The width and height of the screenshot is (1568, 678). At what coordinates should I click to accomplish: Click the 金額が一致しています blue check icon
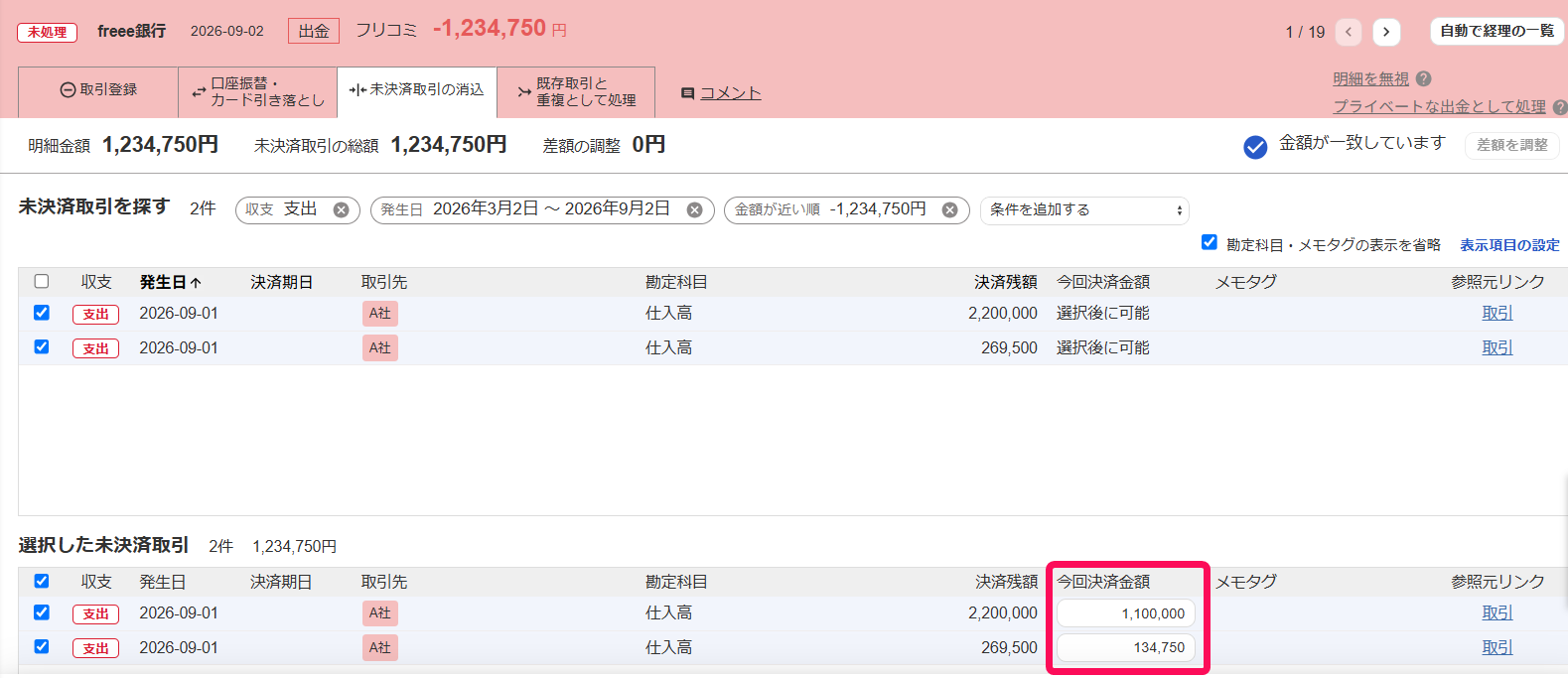pyautogui.click(x=1255, y=147)
